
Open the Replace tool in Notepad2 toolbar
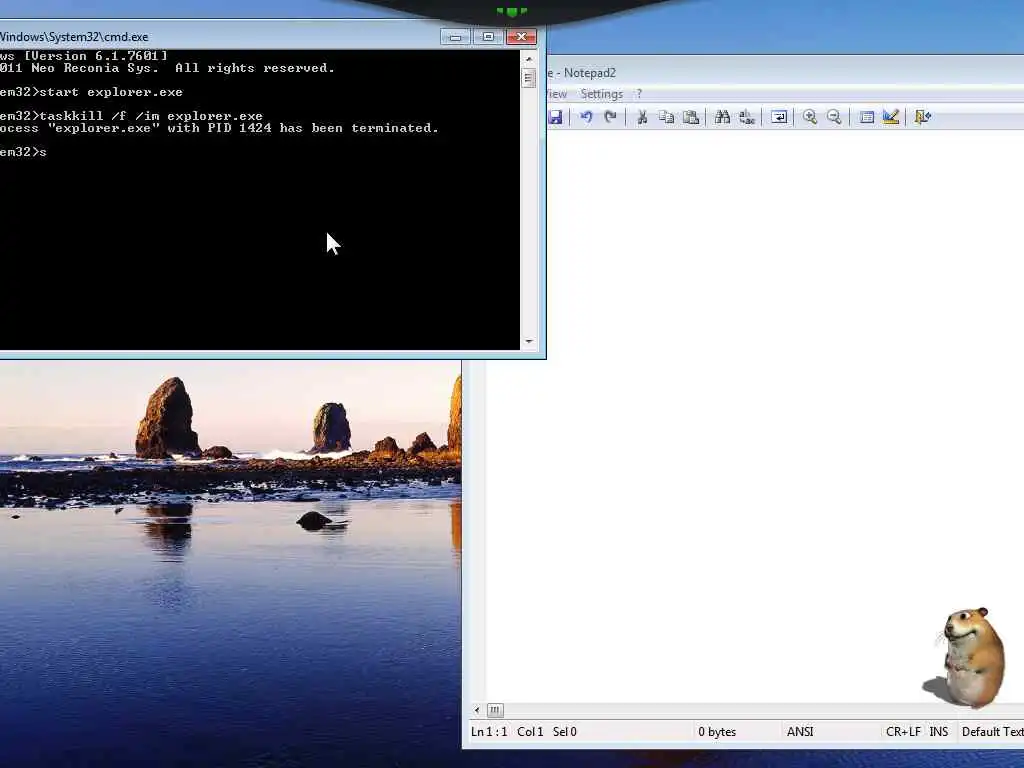(746, 117)
